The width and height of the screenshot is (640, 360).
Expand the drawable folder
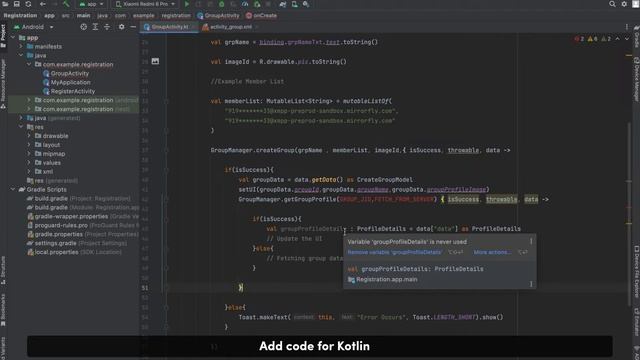[29, 136]
